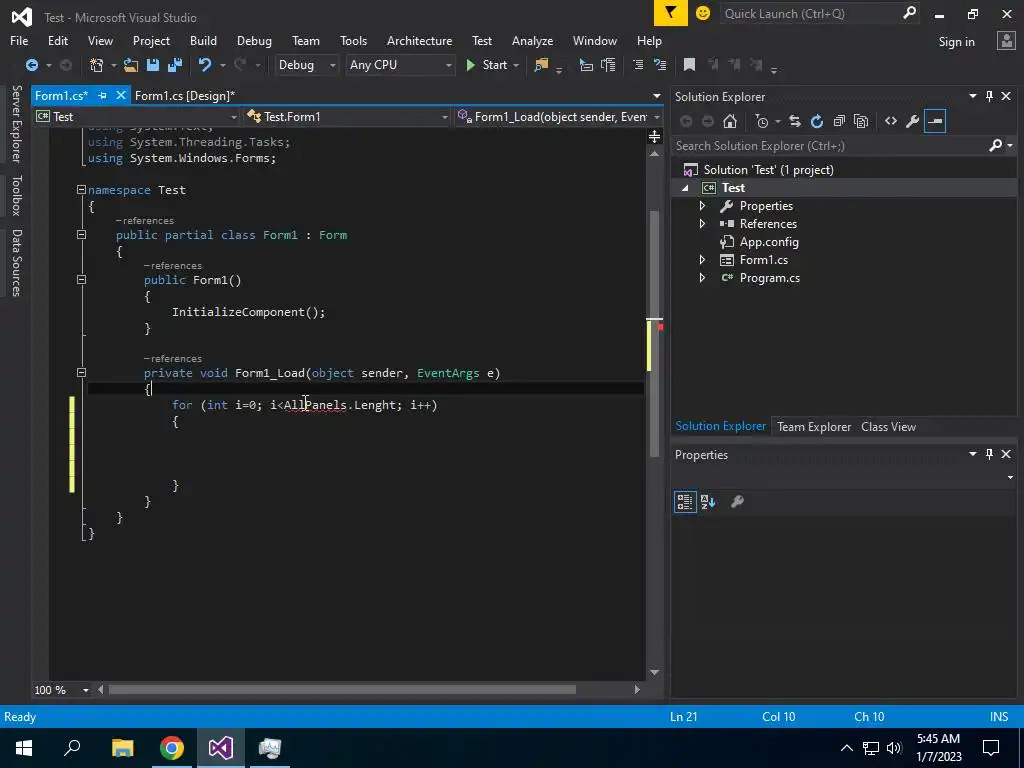Open the Toolbox side tab
This screenshot has width=1024, height=768.
click(16, 195)
